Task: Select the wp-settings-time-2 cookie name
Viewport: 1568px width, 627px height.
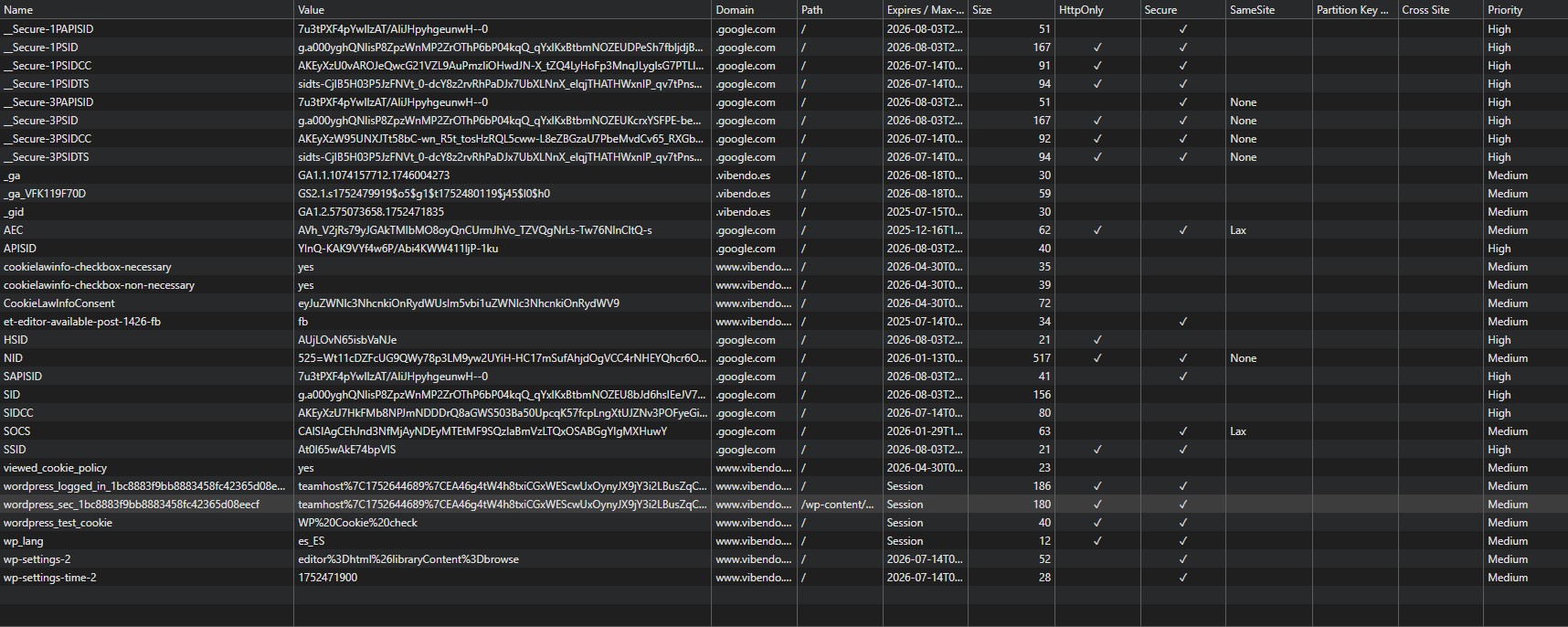Action: (x=50, y=578)
